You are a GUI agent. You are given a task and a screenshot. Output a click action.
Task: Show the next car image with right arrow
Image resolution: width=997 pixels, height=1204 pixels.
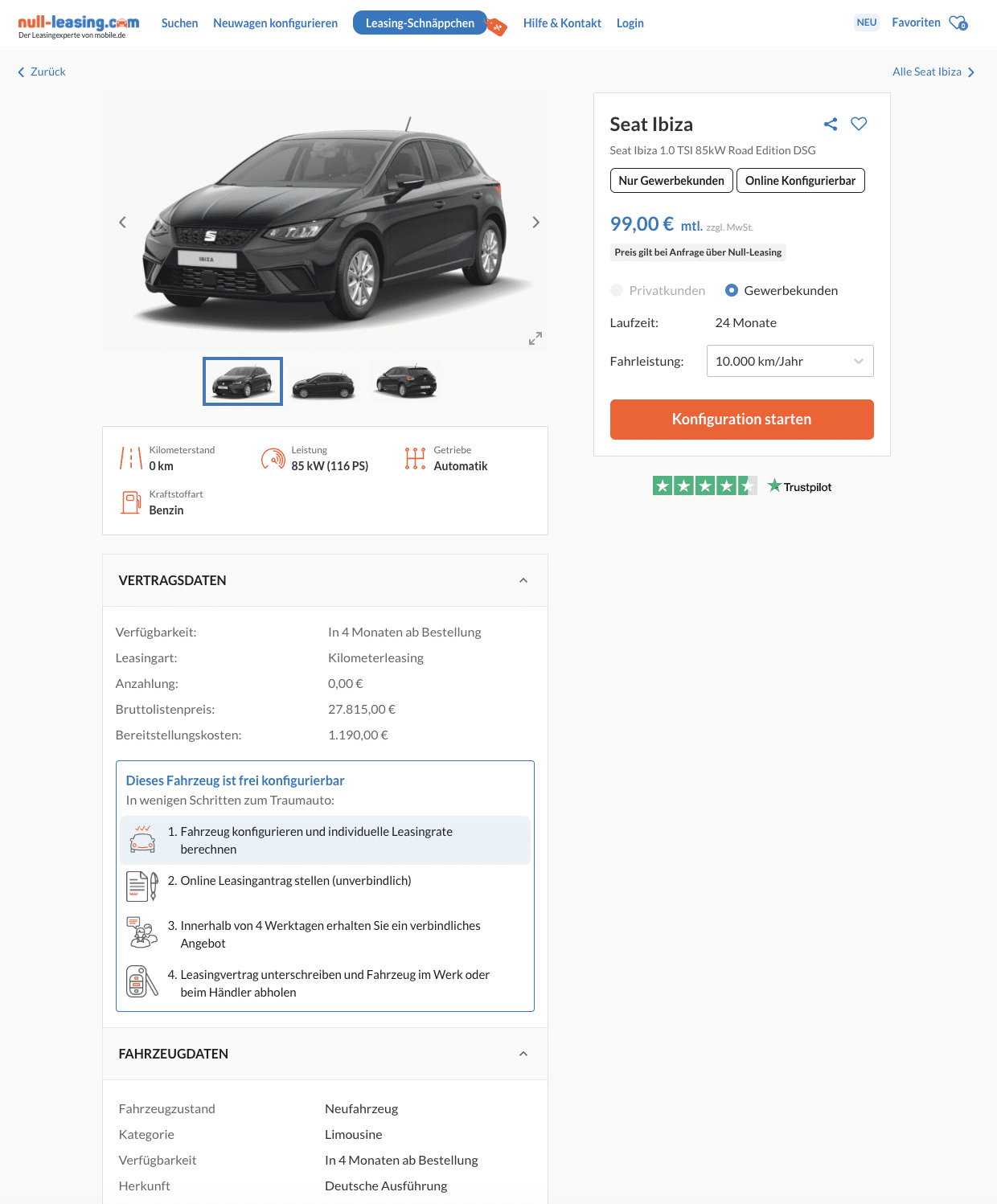coord(535,223)
